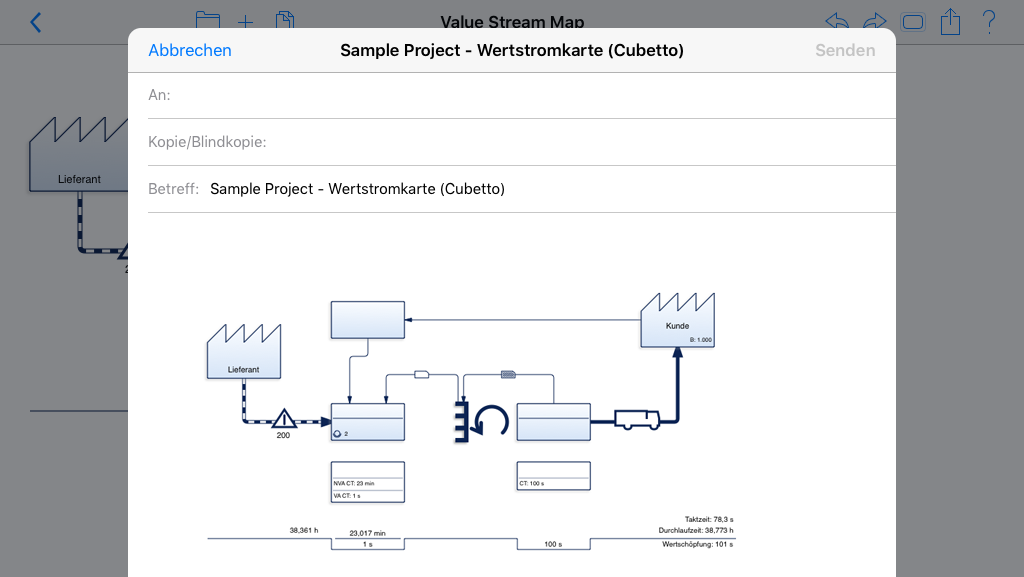The image size is (1024, 577).
Task: Tap the 'Taktzeit: 78,3 s' text
Action: point(709,520)
